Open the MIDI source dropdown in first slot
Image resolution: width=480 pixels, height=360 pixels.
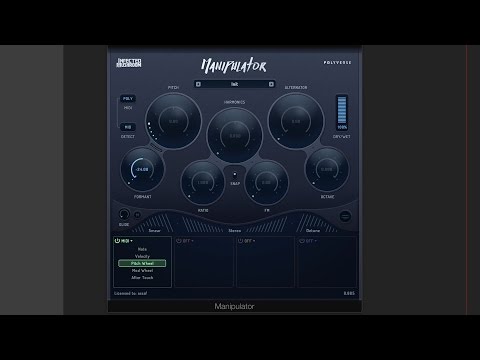127,241
